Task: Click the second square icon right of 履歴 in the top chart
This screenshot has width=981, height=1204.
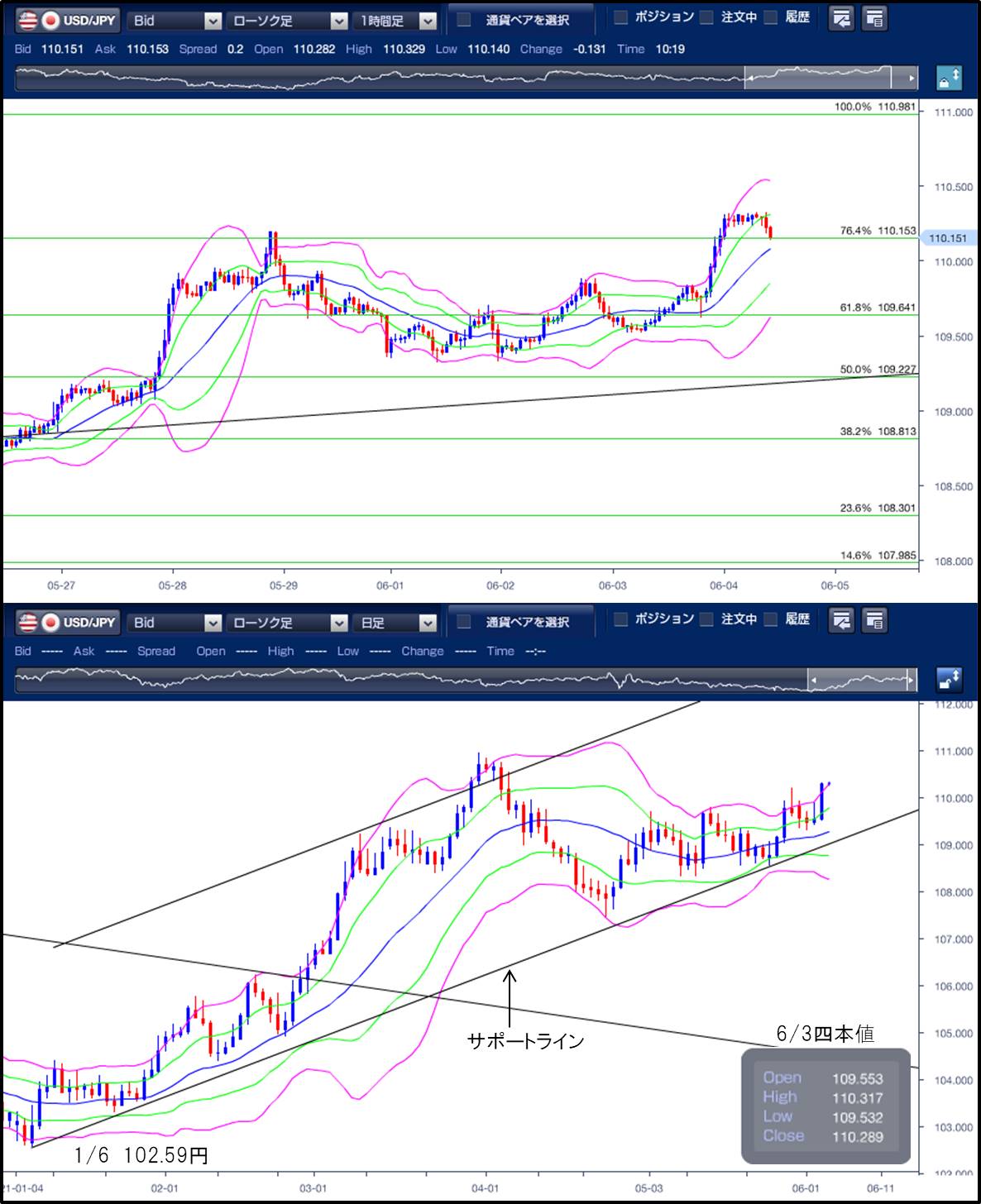Action: click(x=874, y=19)
